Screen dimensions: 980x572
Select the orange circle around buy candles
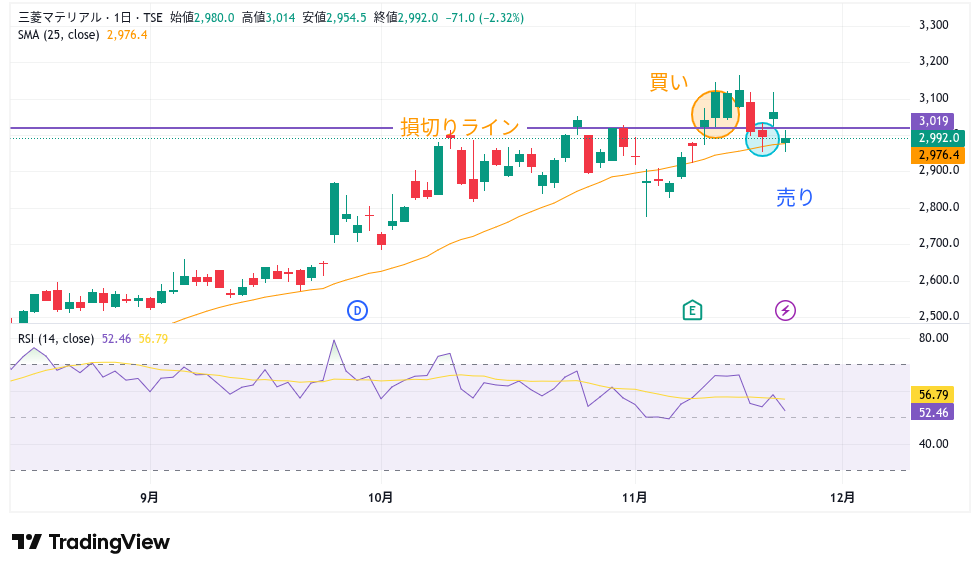(715, 112)
